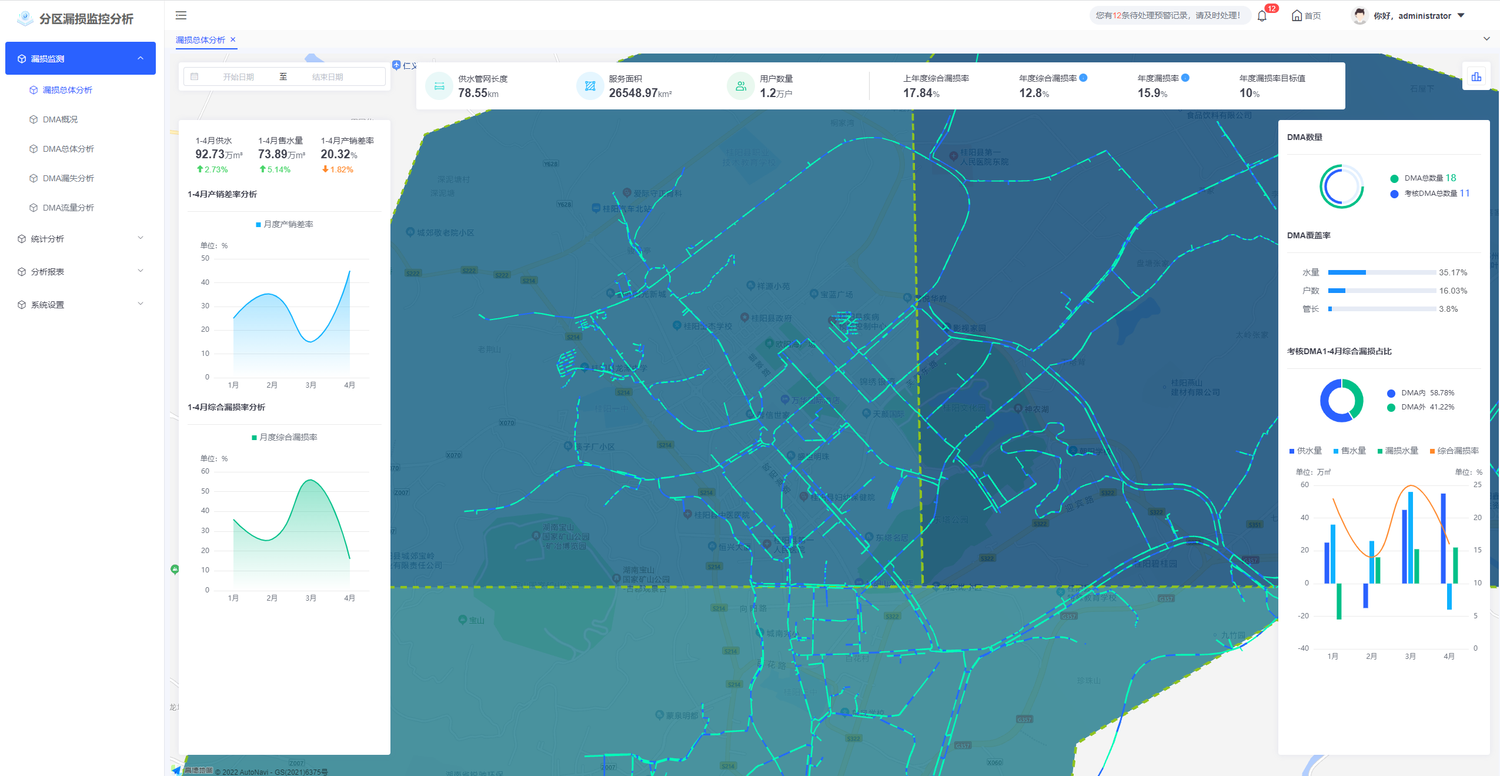Toggle the 月度产销差率 legend item
This screenshot has width=1500, height=776.
[x=284, y=224]
